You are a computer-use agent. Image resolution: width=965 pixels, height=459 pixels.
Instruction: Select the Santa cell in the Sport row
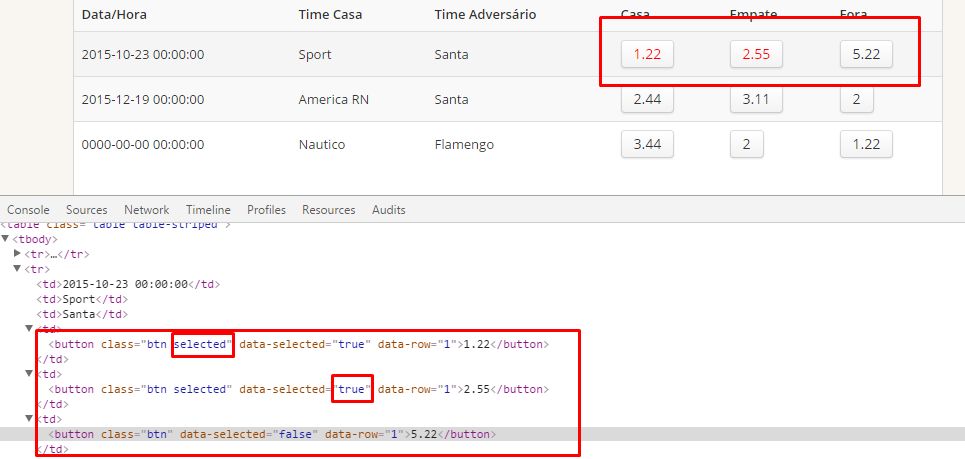451,55
